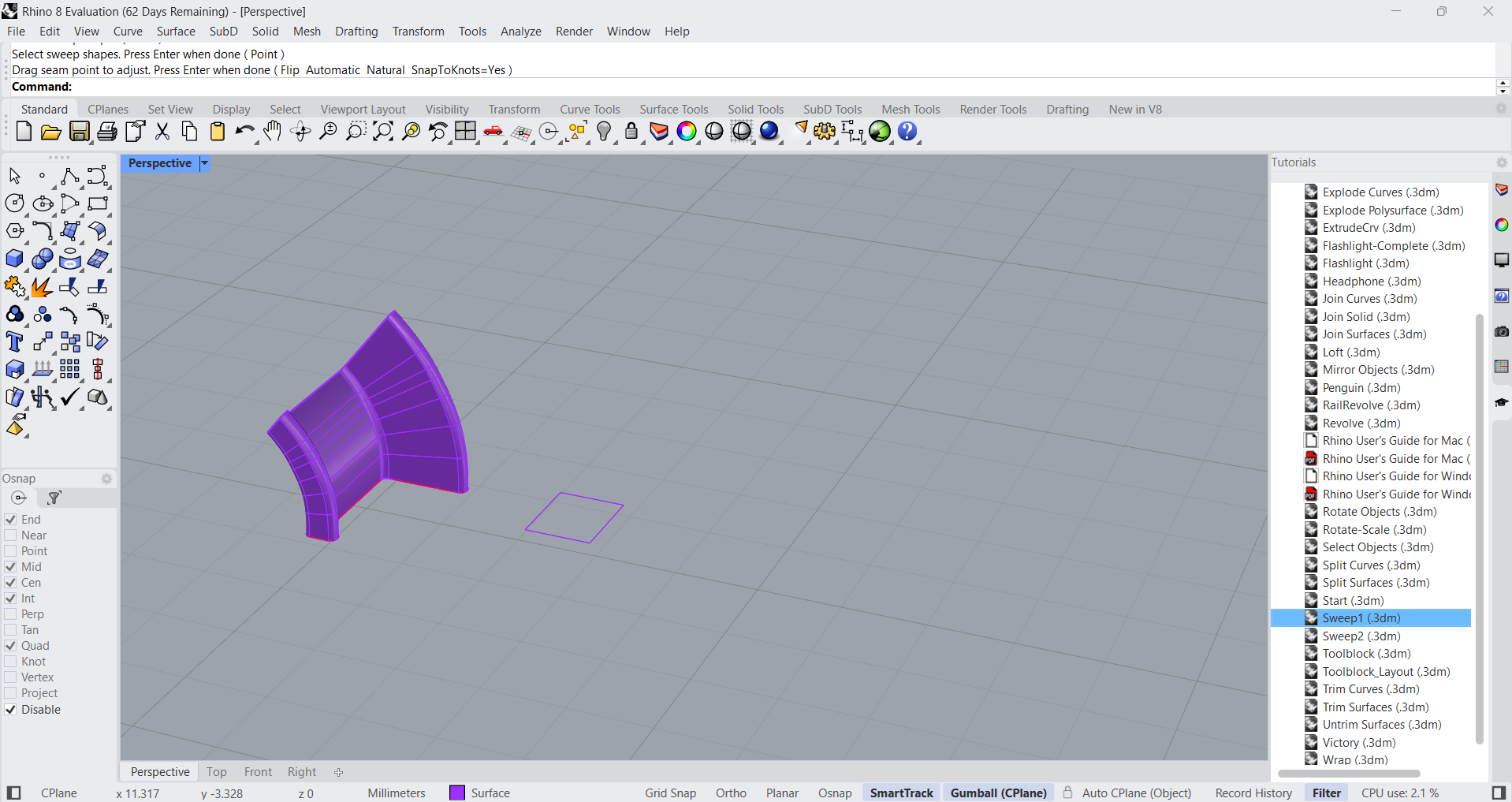Click the Text object tool icon

(15, 342)
